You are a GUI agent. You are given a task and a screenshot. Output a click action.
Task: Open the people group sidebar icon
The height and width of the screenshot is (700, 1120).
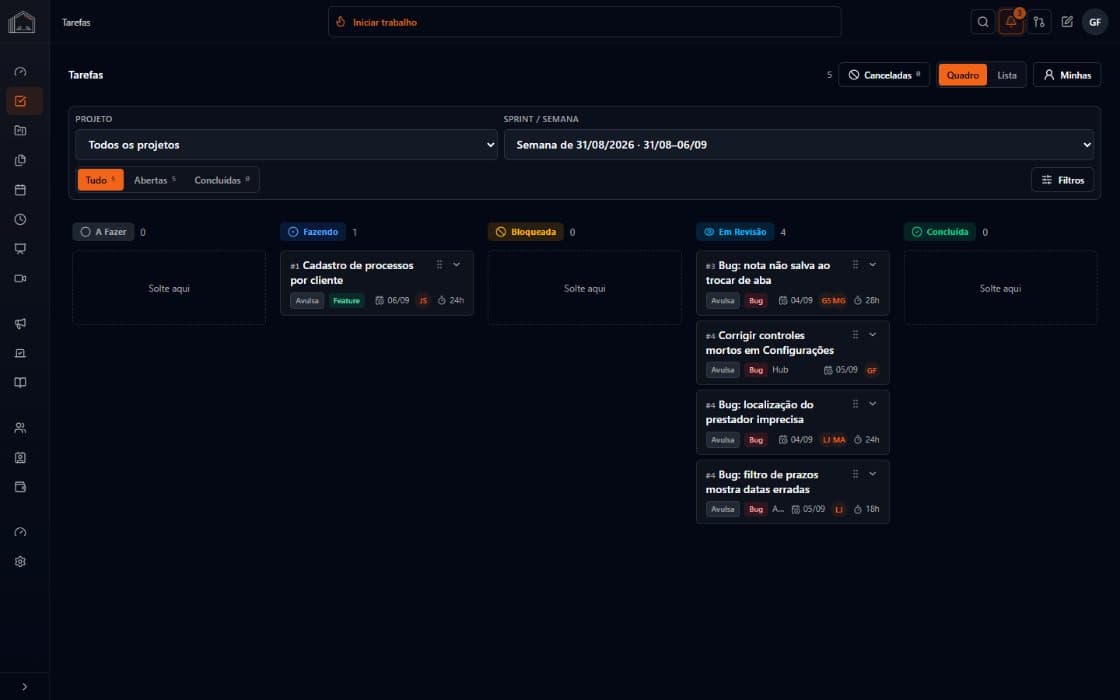21,428
